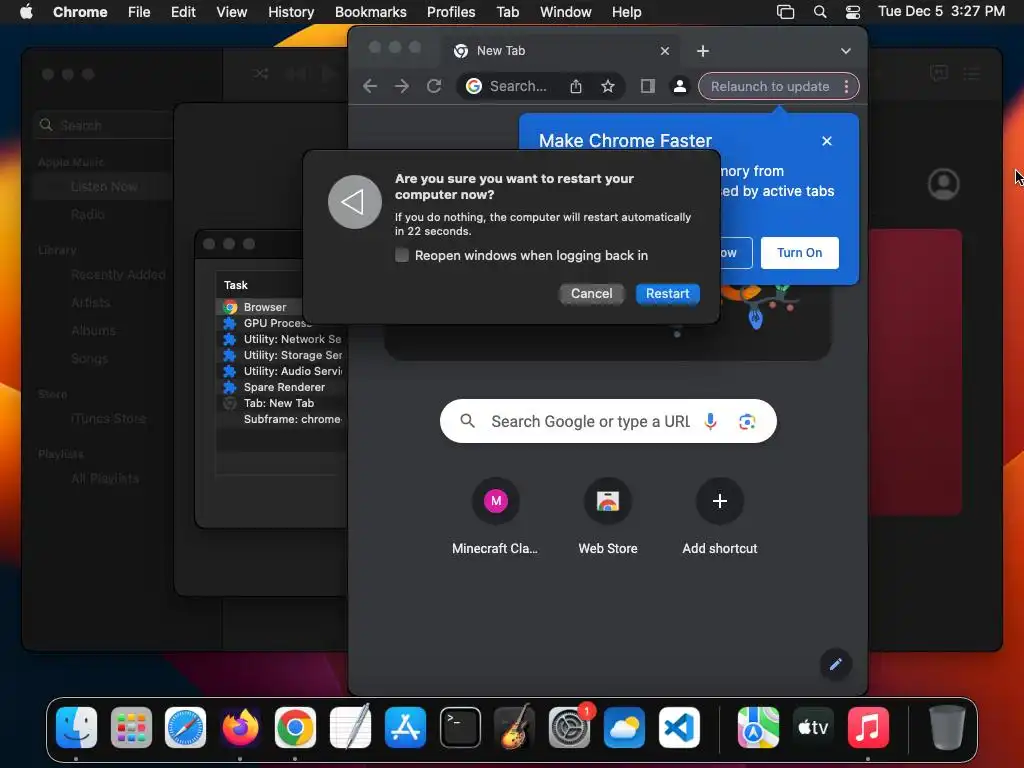This screenshot has height=768, width=1024.
Task: Customize Chrome with the pencil icon
Action: 835,665
